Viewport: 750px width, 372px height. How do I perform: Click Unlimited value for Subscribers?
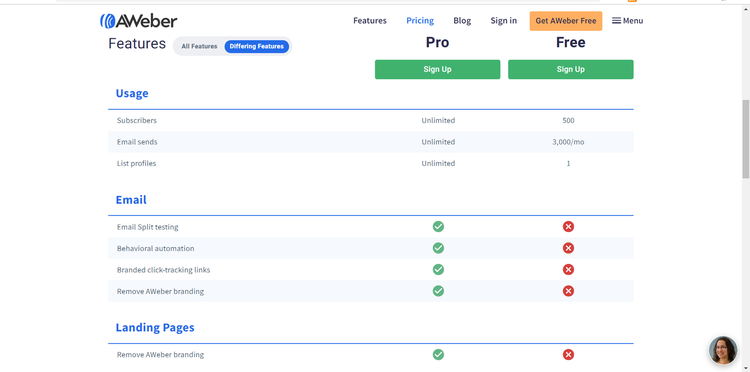(438, 120)
